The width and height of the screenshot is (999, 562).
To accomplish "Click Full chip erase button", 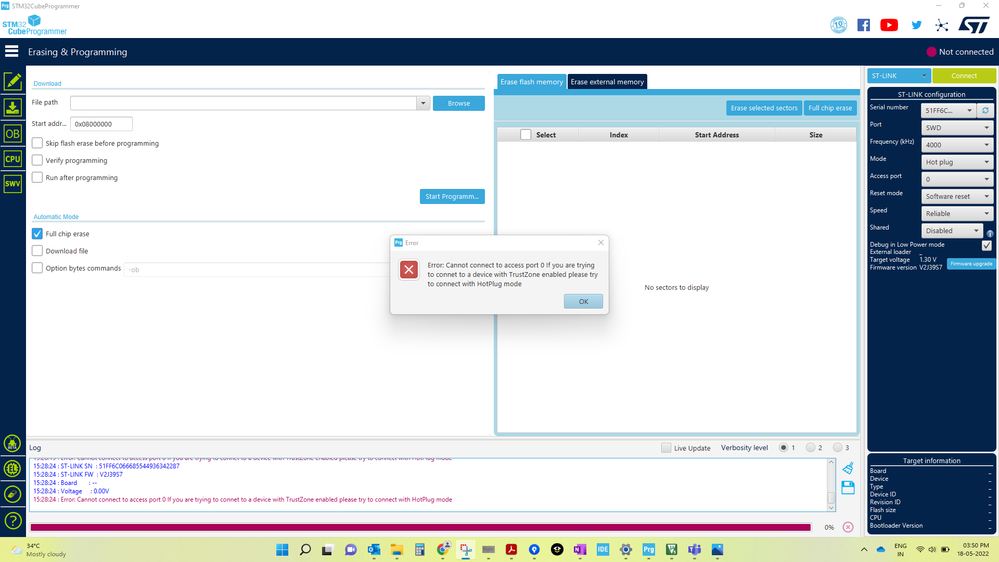I will tap(830, 108).
